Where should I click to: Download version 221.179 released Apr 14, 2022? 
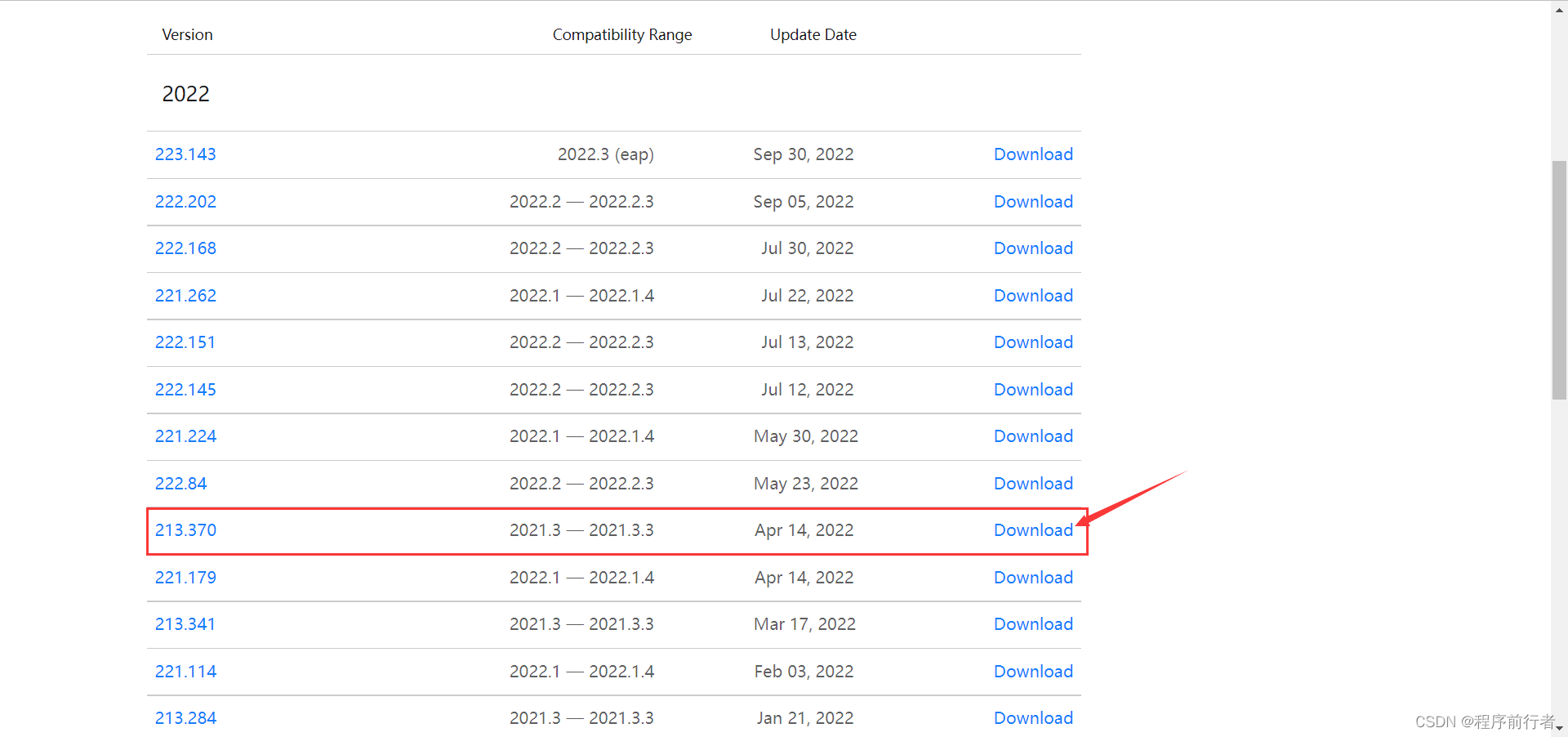1033,578
